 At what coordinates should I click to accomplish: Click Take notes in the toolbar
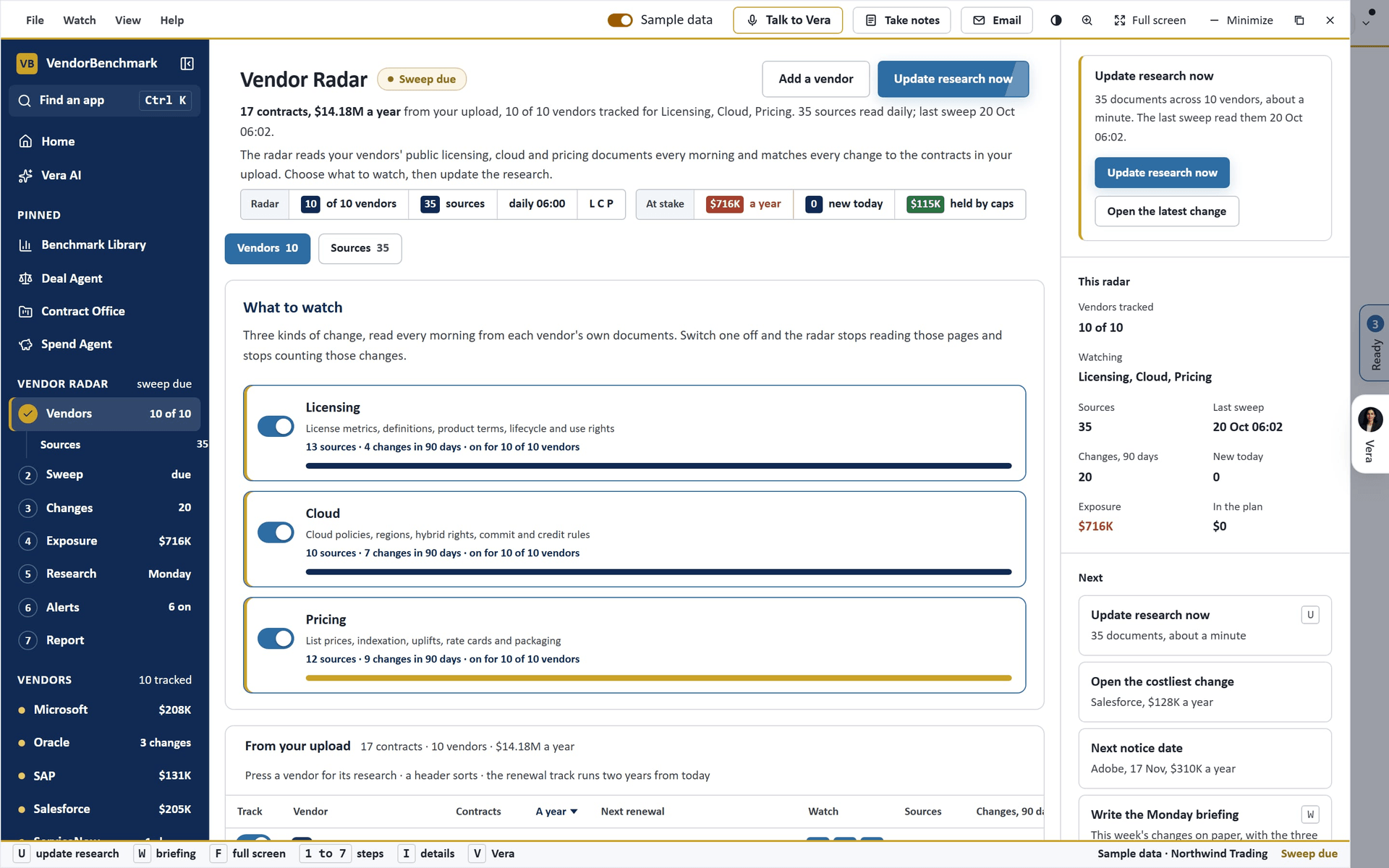(x=902, y=20)
